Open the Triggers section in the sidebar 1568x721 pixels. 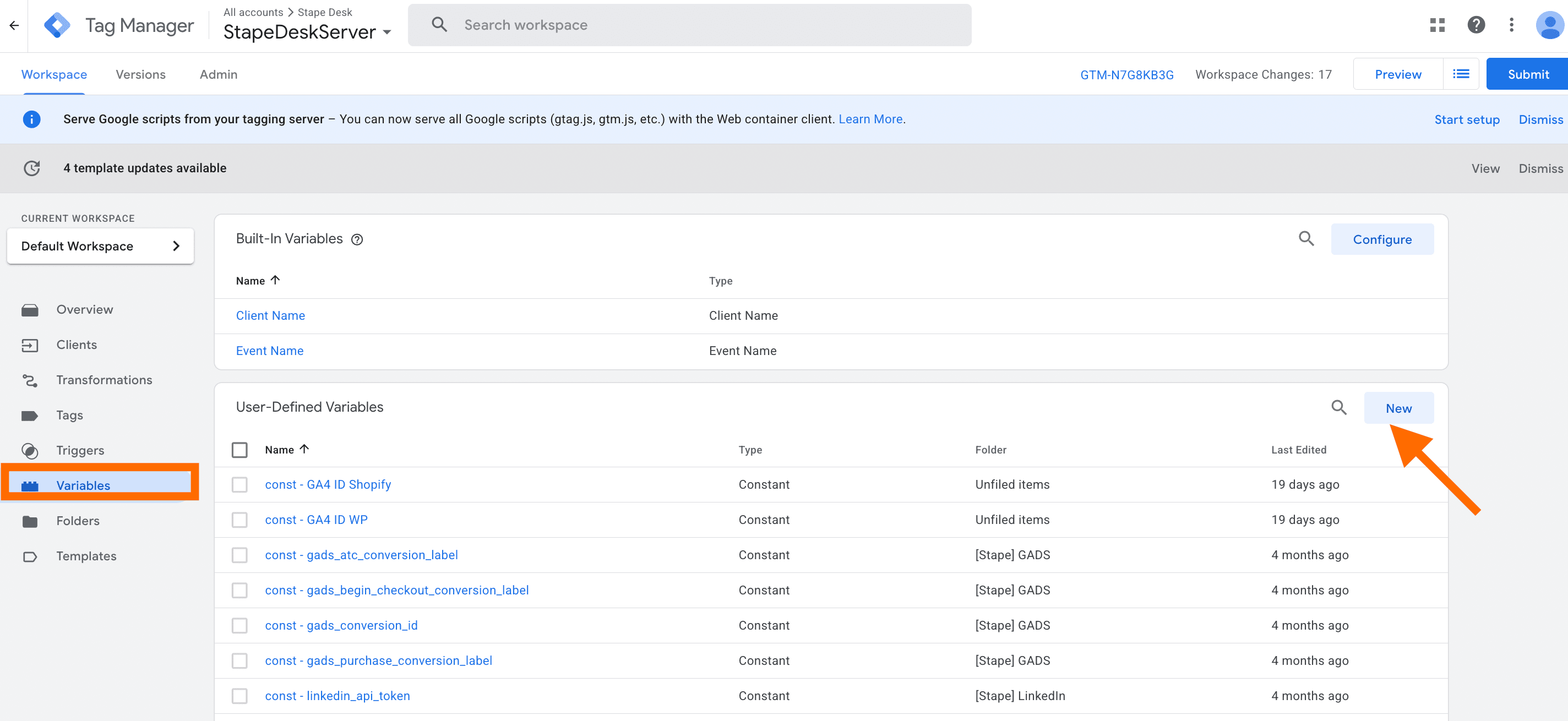(80, 450)
